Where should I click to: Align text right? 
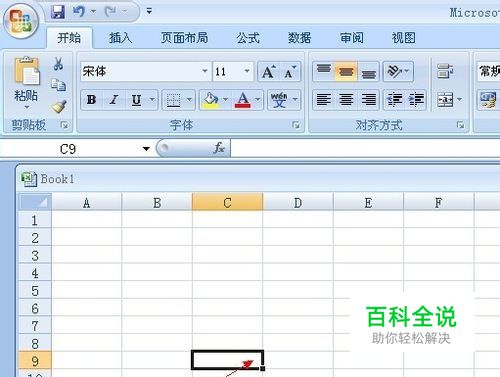pyautogui.click(x=368, y=99)
